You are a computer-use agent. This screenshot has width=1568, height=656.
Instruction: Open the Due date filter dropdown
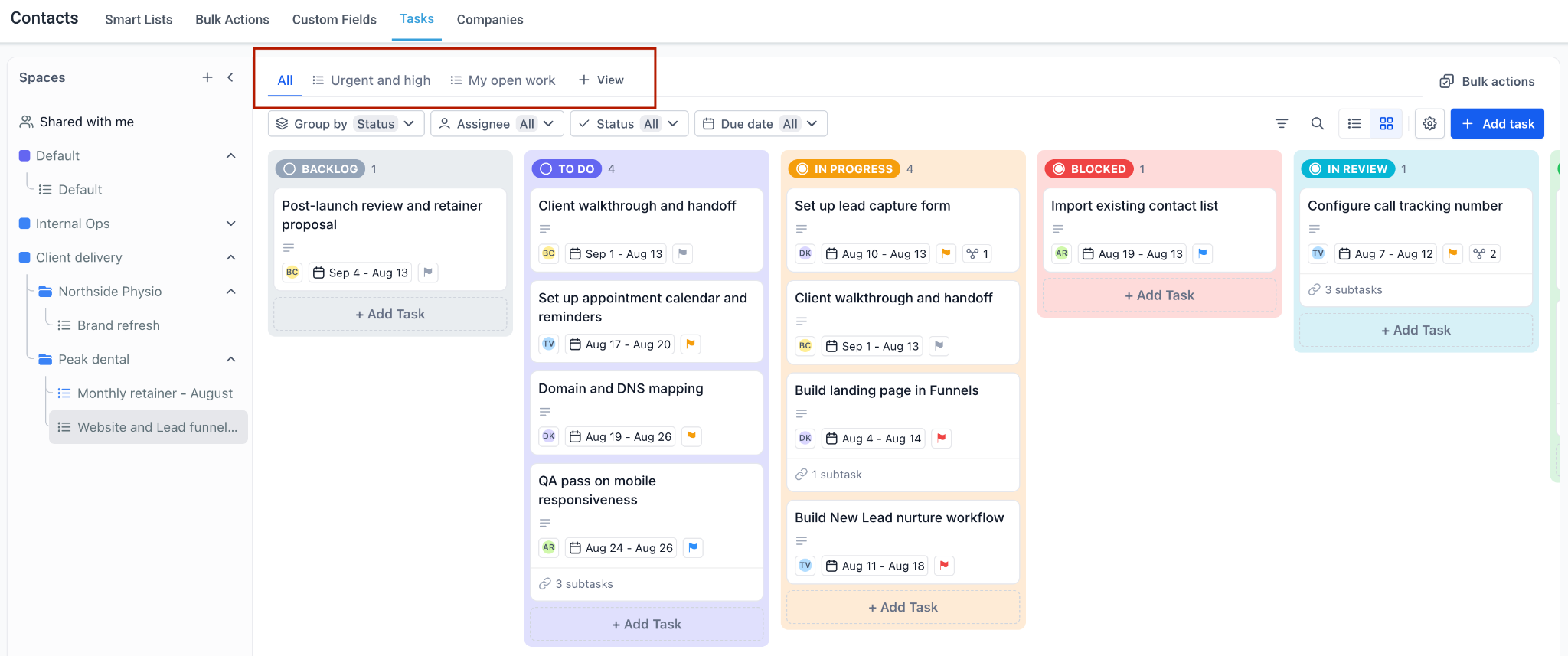tap(761, 123)
